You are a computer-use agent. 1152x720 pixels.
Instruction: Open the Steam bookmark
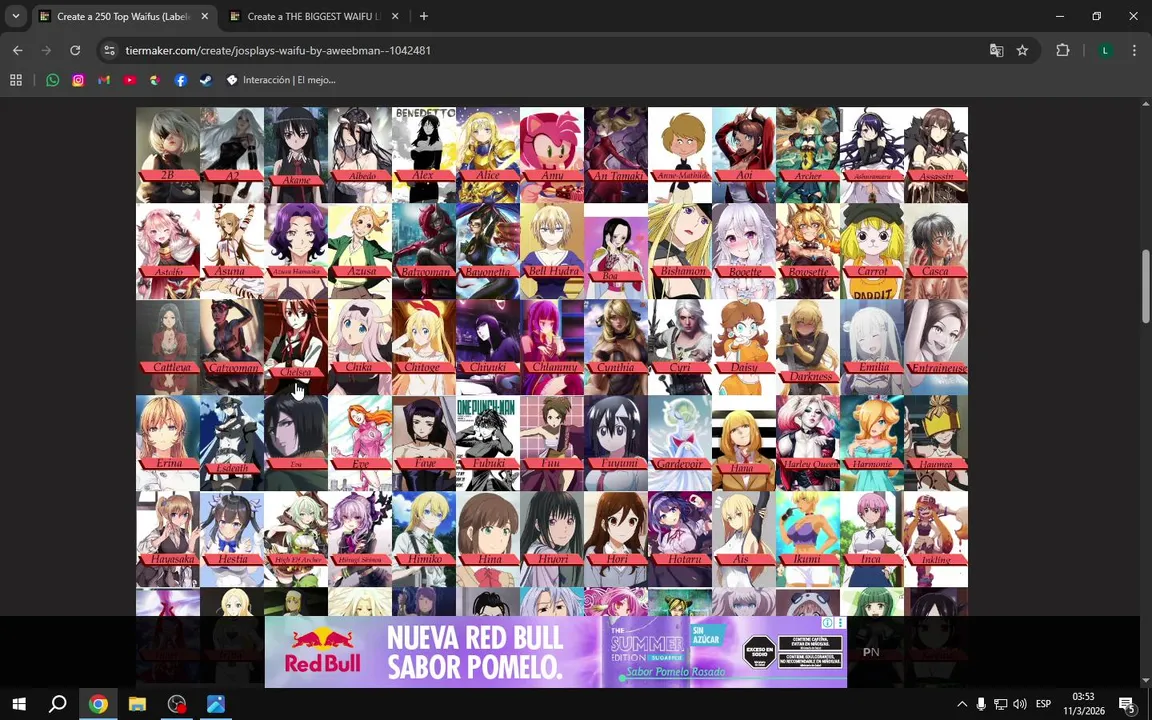pyautogui.click(x=206, y=80)
